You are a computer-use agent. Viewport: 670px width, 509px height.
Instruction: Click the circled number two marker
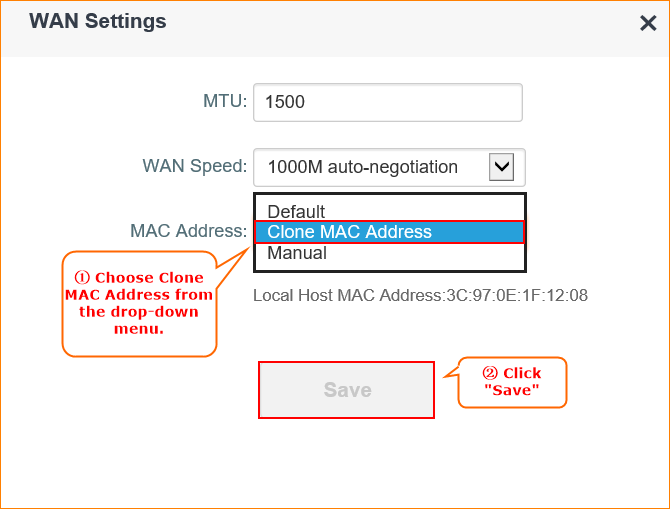[490, 373]
